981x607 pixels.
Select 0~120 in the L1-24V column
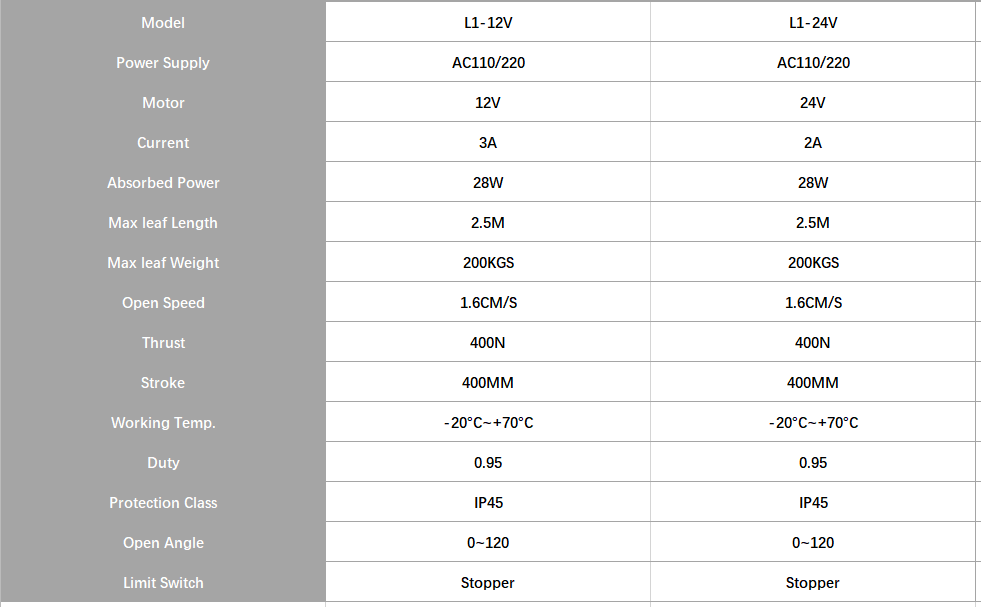813,543
